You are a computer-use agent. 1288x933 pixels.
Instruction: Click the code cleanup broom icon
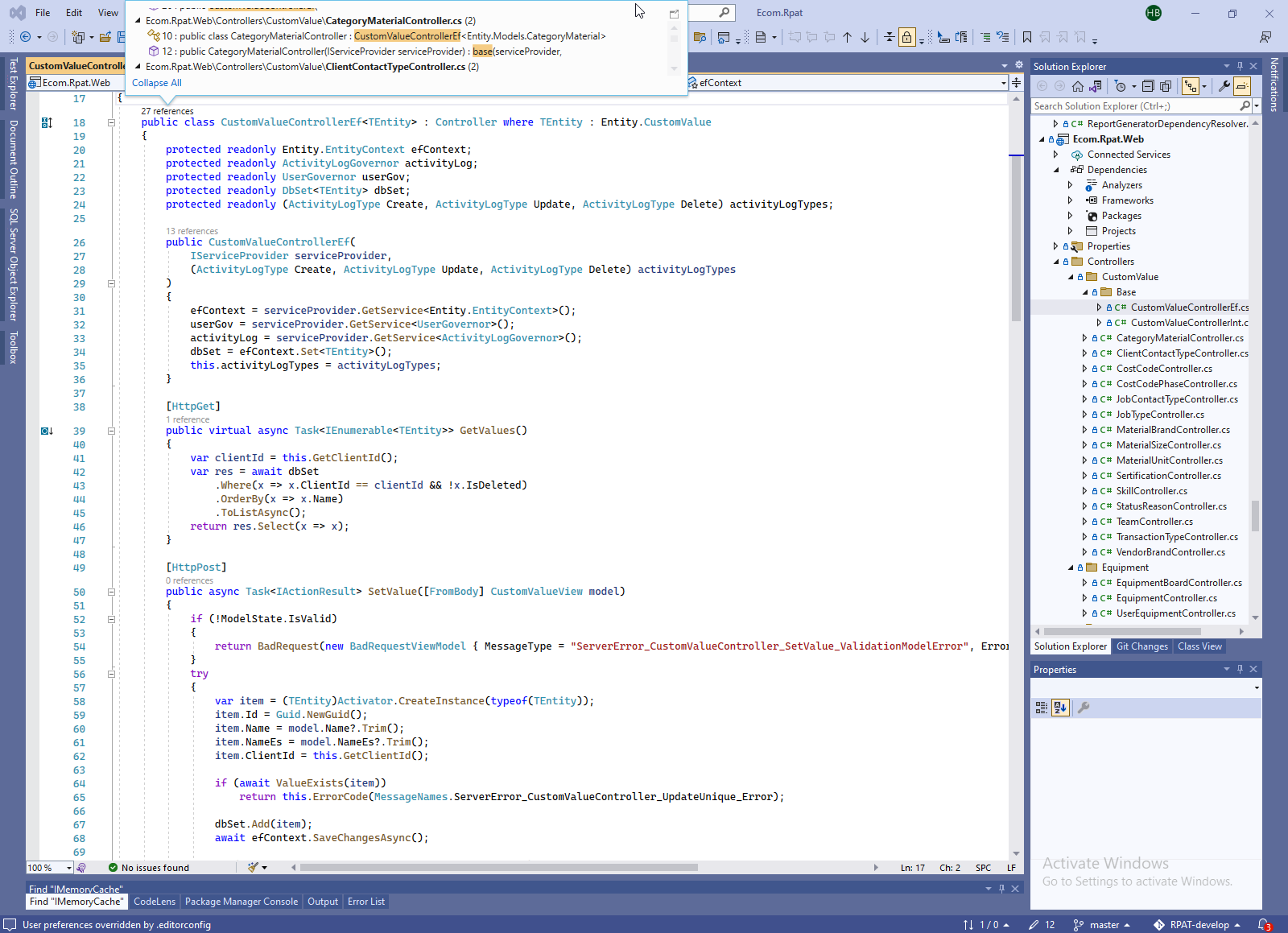point(254,868)
